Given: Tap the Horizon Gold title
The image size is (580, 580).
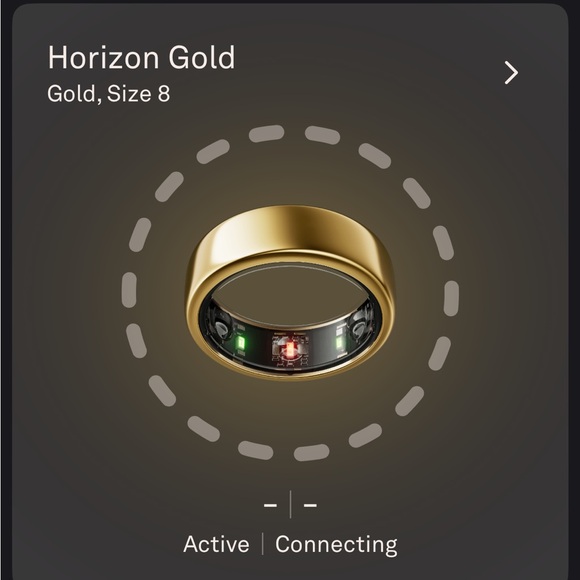Looking at the screenshot, I should click(x=142, y=58).
